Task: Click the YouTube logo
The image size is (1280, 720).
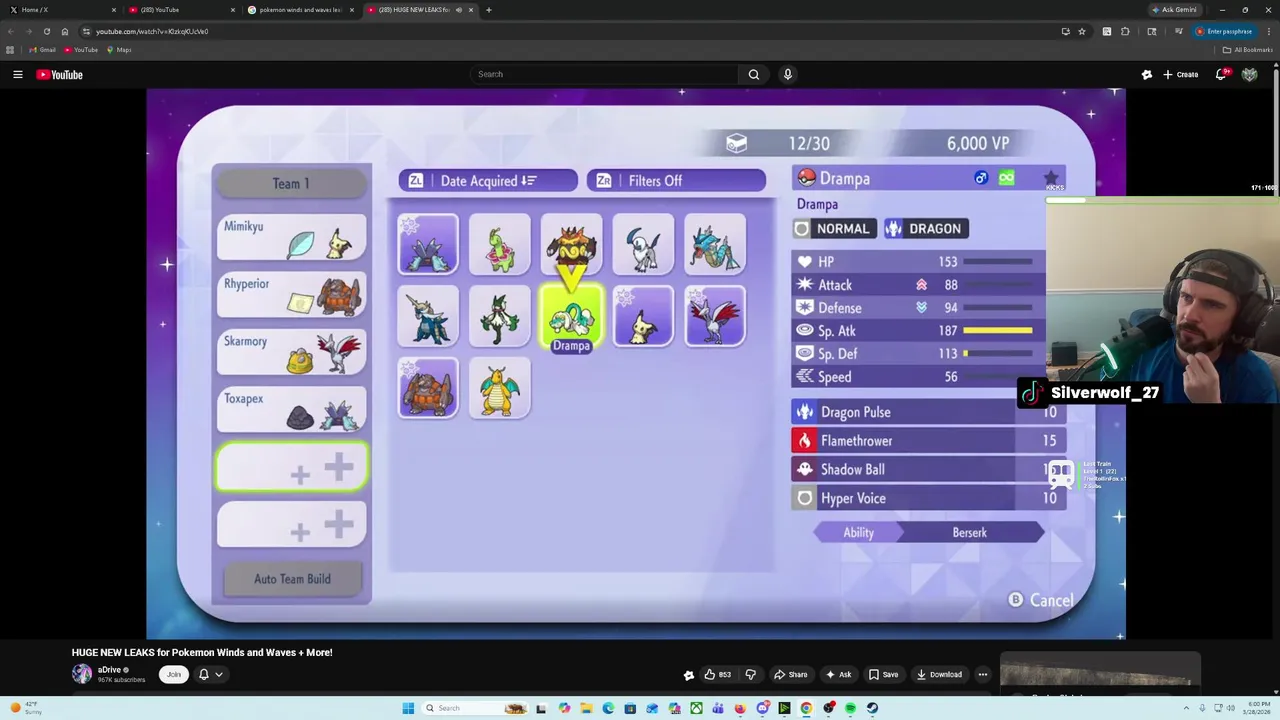Action: (x=59, y=74)
